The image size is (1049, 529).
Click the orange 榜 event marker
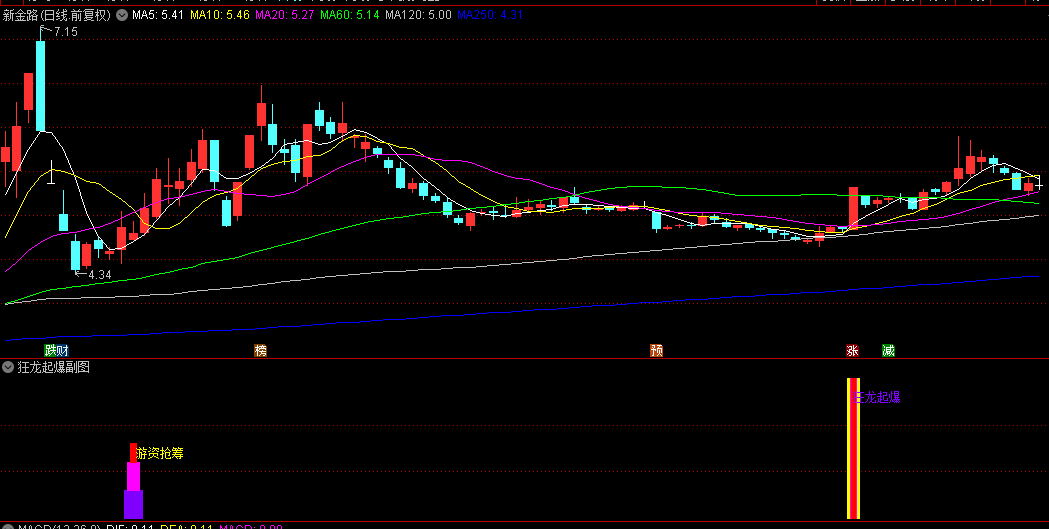260,350
